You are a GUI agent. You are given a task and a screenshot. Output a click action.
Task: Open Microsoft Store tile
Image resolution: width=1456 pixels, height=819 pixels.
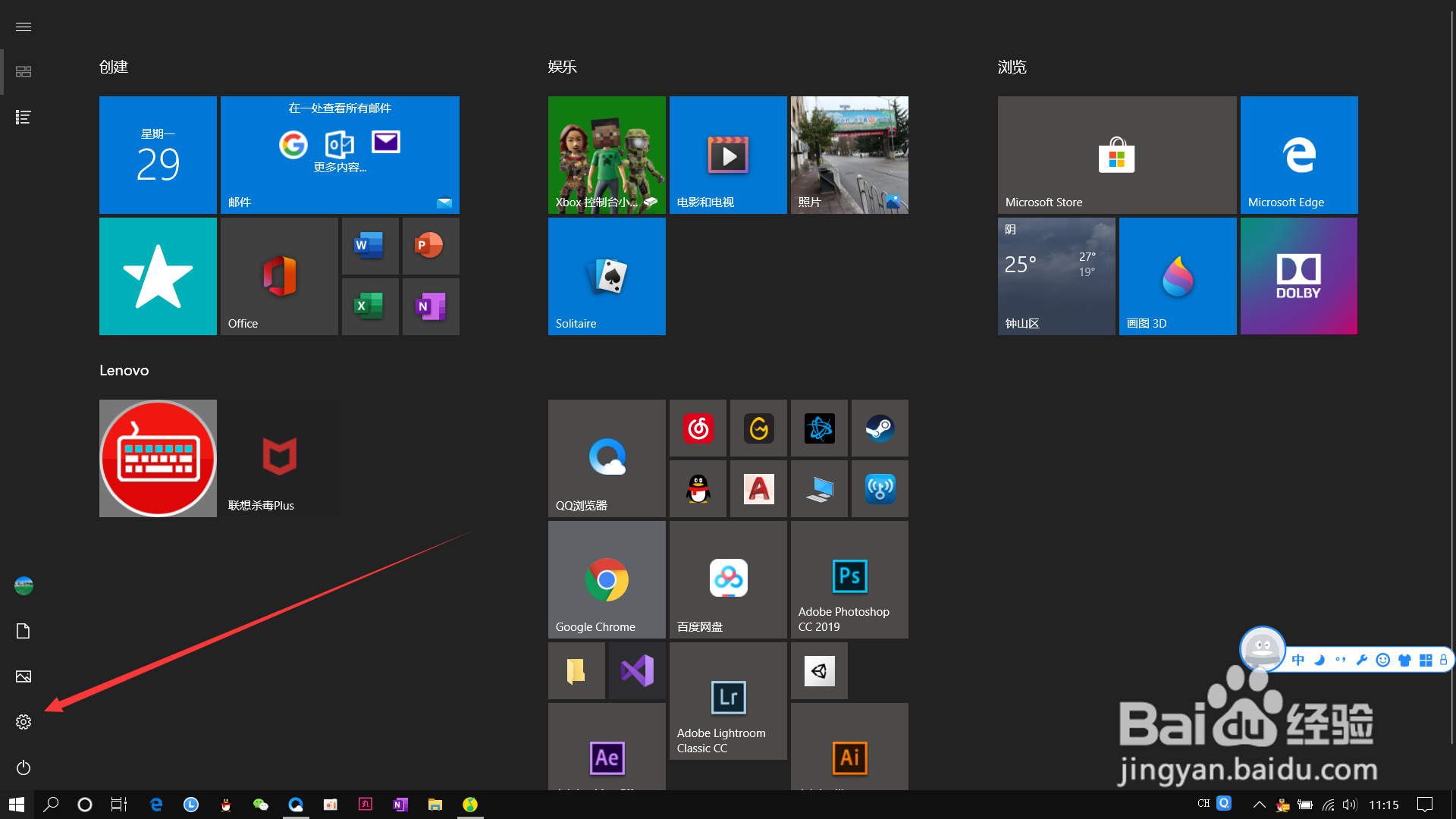tap(1116, 155)
